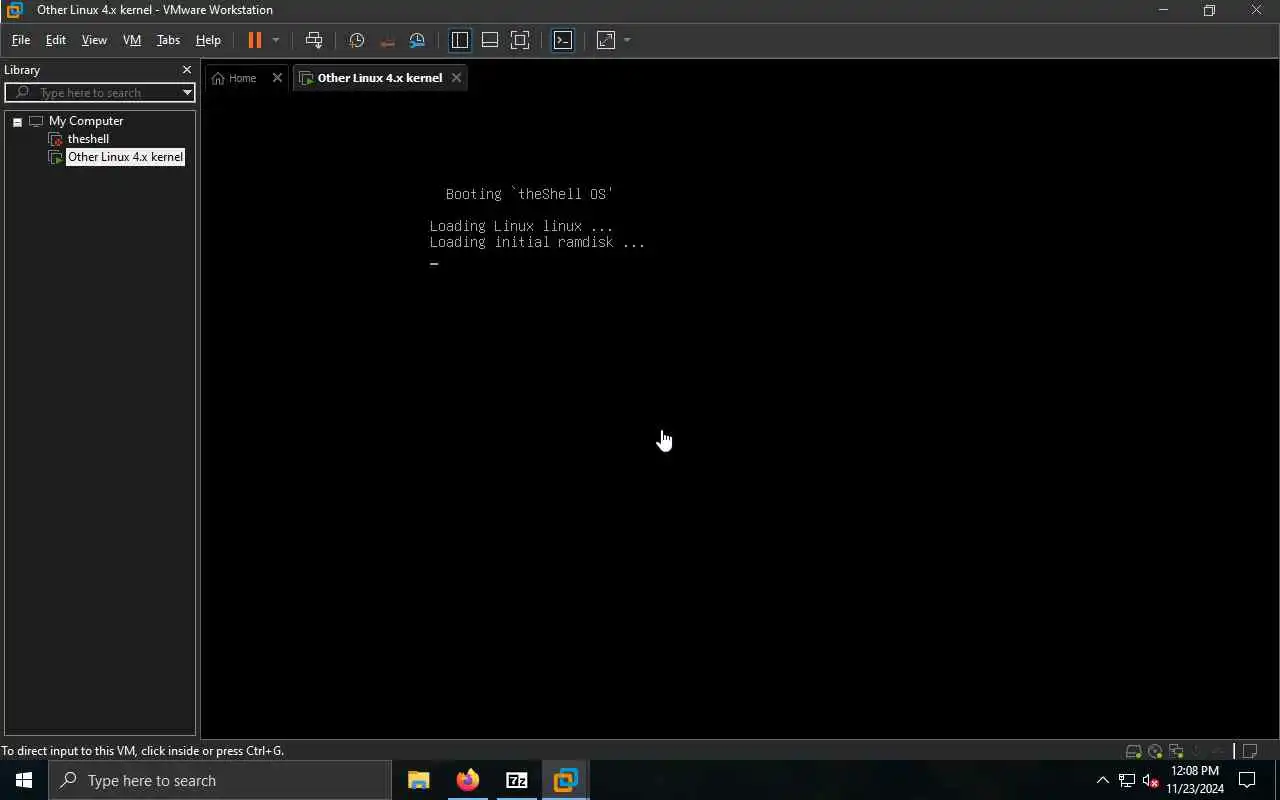Image resolution: width=1280 pixels, height=800 pixels.
Task: Click the VMware Workstation taskbar icon
Action: [565, 780]
